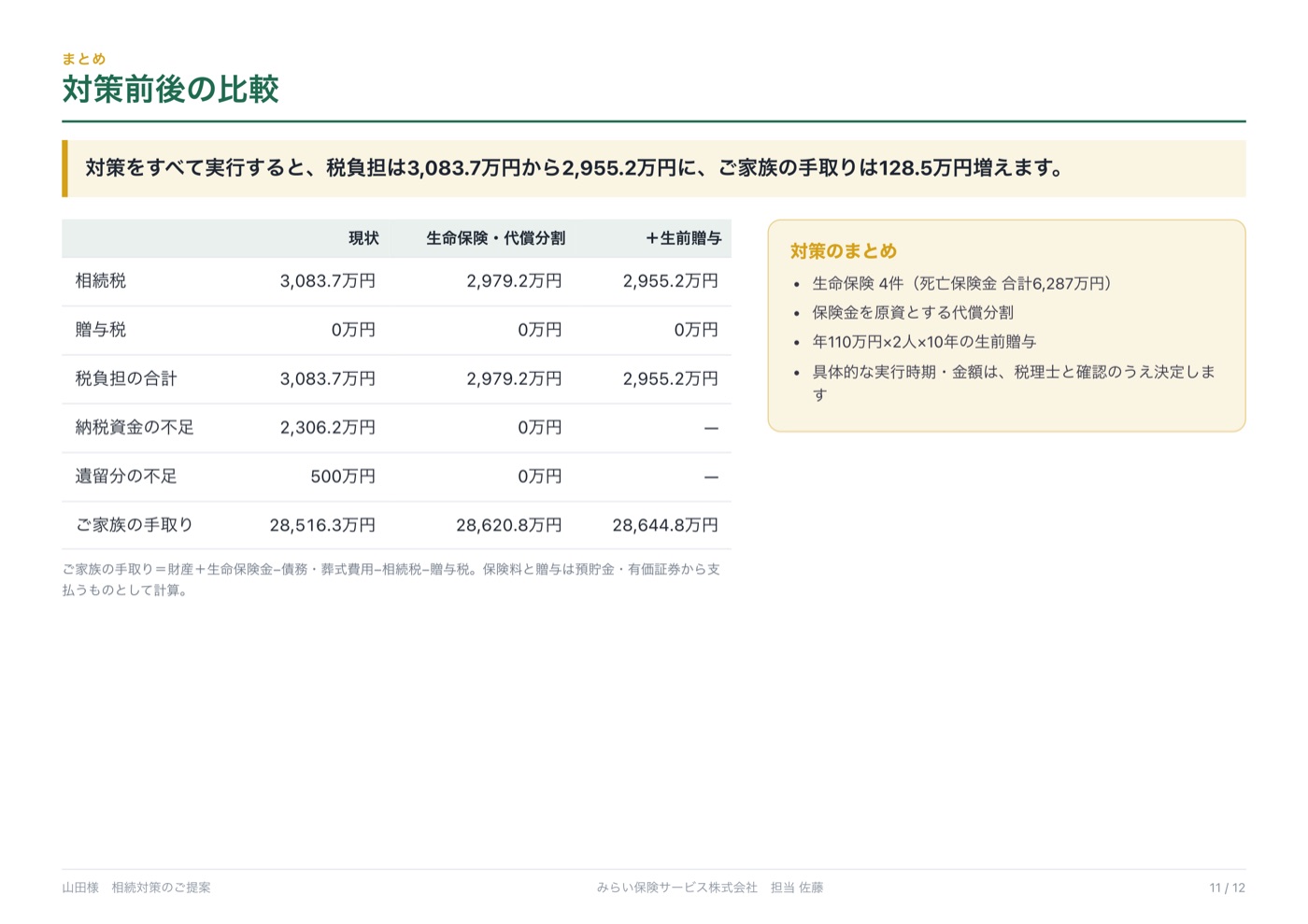This screenshot has width=1308, height=924.
Task: Click the 現状 "0万円" value for 贈与税
Action: 353,330
